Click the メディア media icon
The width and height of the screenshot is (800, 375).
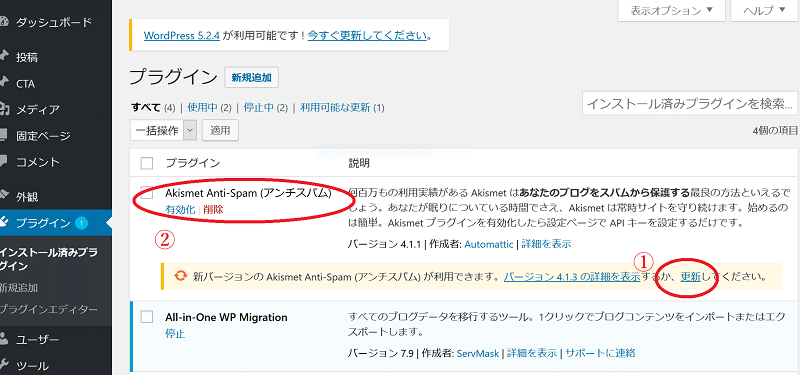click(x=4, y=109)
